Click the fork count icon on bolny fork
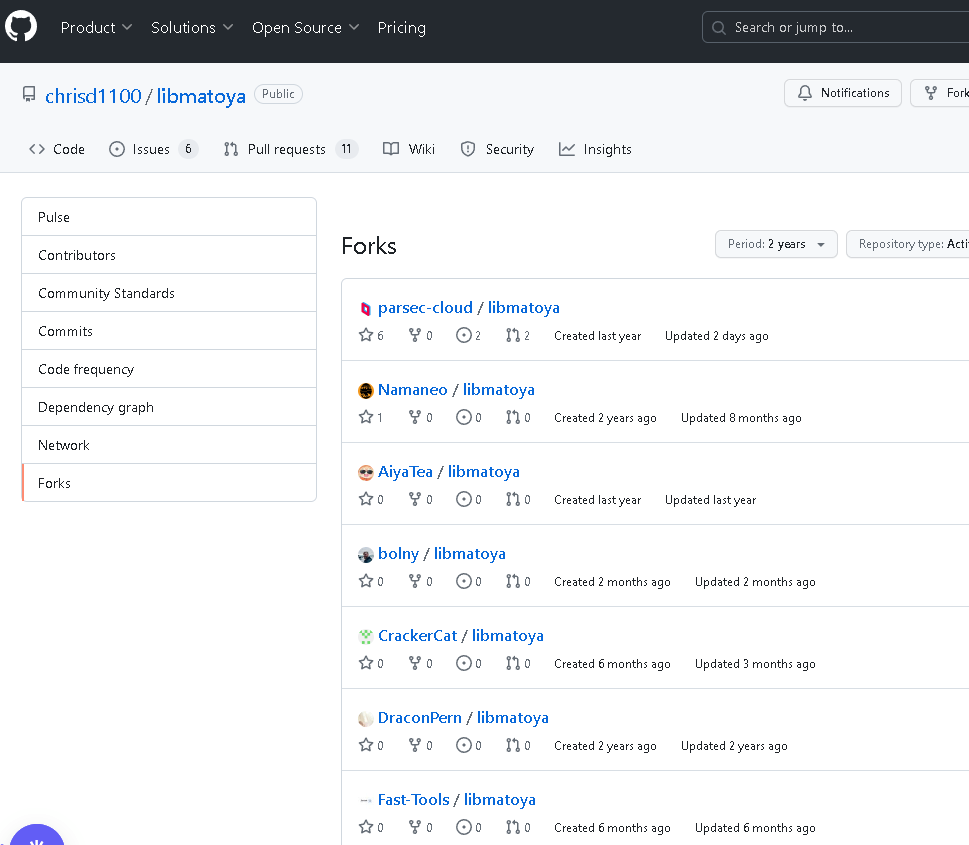The width and height of the screenshot is (969, 845). [x=415, y=581]
